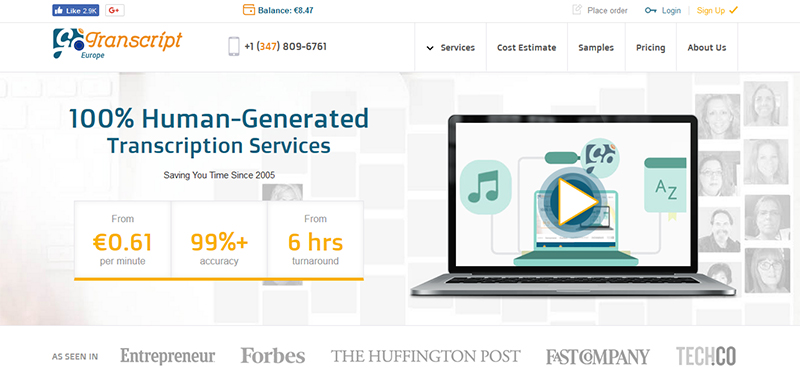Click the key icon beside Login
Viewport: 800px width, 374px height.
click(x=651, y=10)
